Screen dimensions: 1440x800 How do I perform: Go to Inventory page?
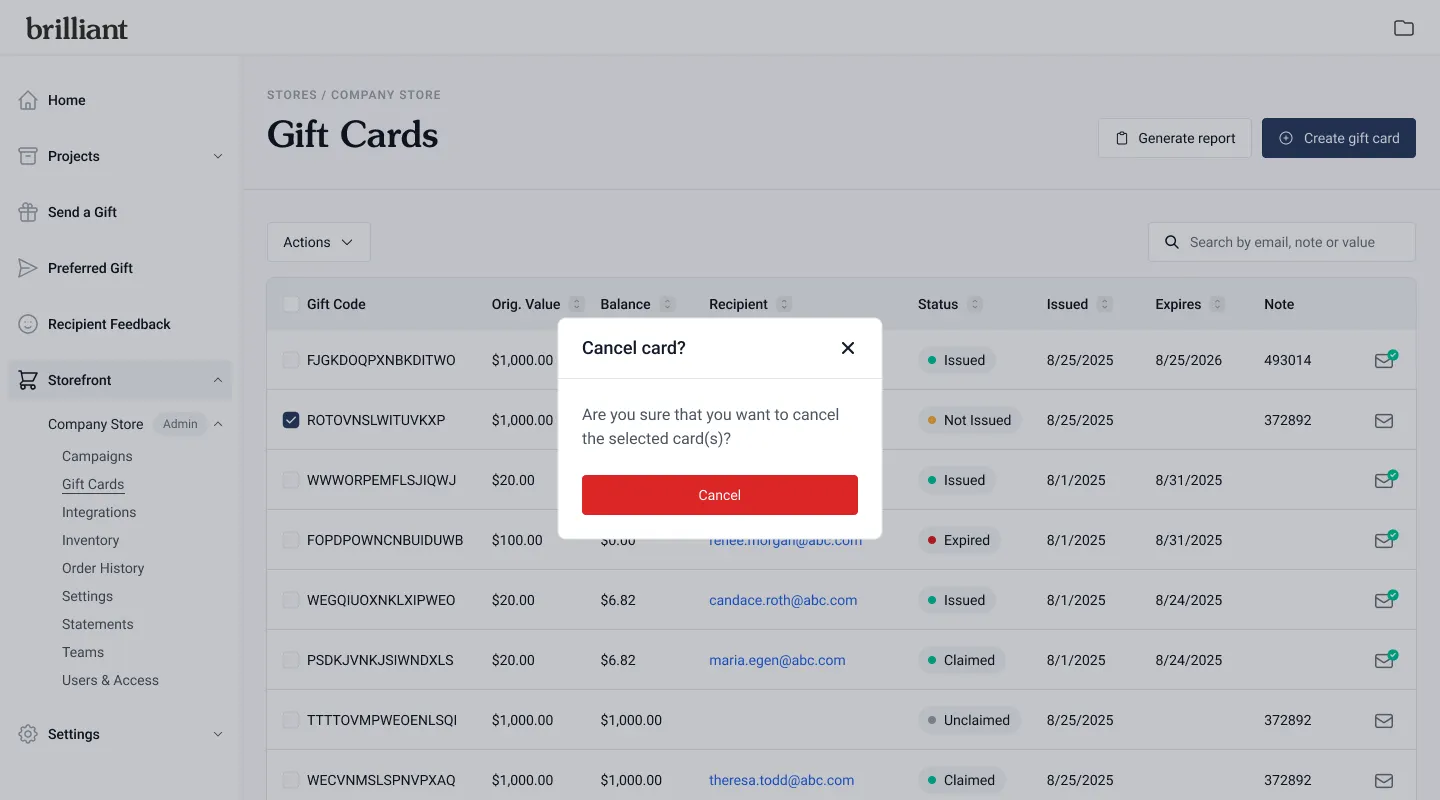coord(90,540)
